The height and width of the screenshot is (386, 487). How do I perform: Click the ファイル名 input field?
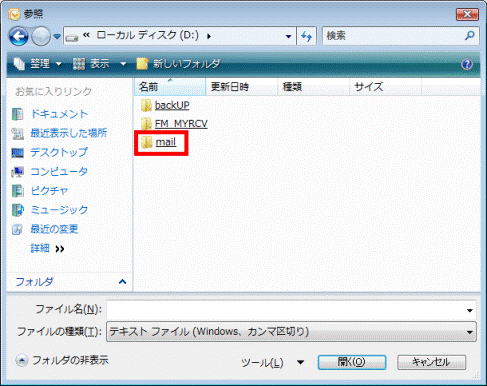pos(286,310)
